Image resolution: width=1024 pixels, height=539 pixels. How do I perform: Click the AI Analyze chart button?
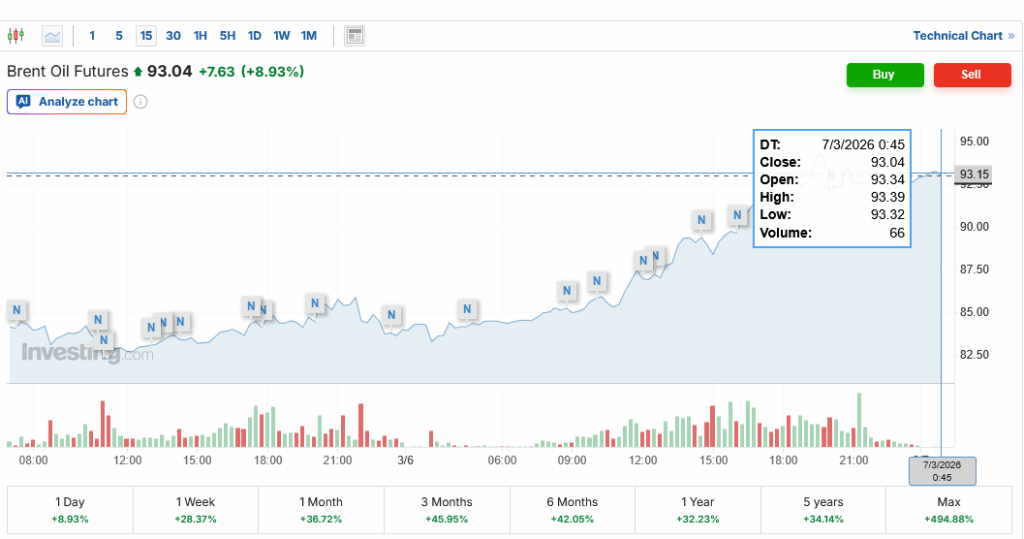(67, 102)
